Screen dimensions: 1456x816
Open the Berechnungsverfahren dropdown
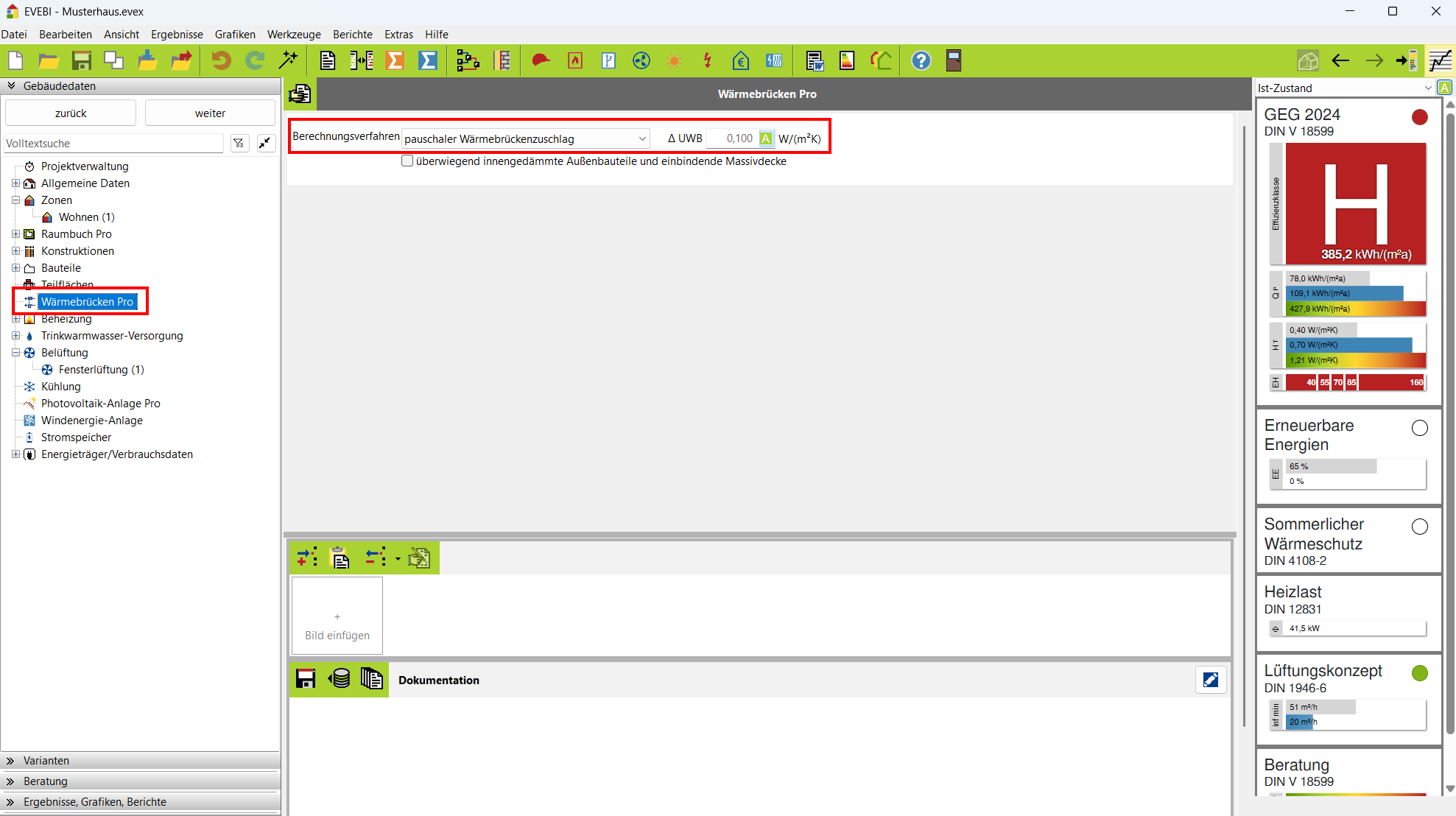(525, 138)
